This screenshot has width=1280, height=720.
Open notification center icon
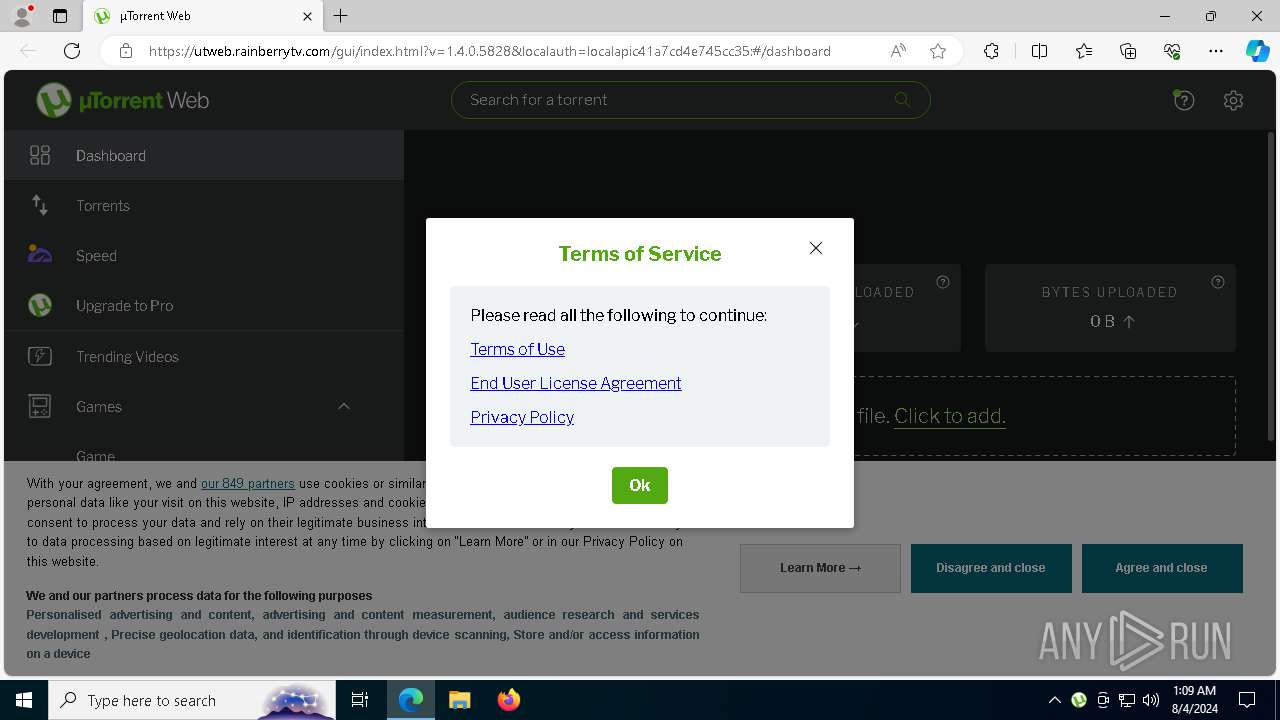(1247, 700)
